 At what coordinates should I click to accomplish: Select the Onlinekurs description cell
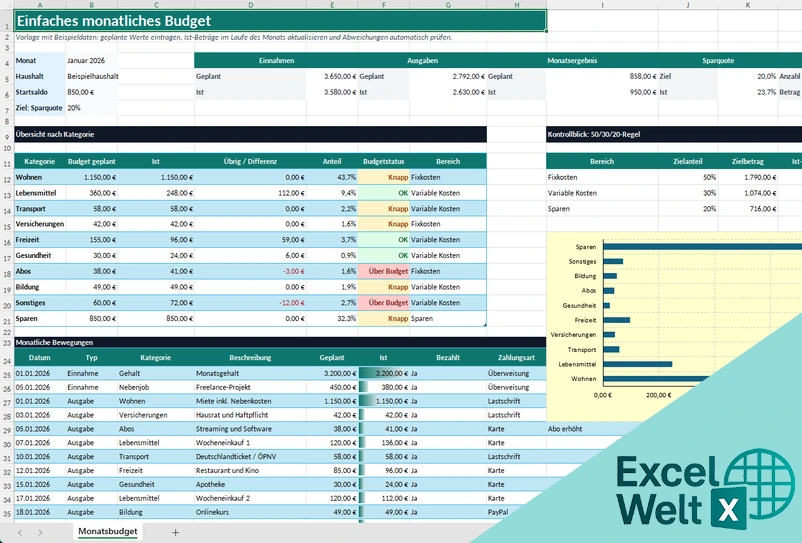(x=251, y=512)
